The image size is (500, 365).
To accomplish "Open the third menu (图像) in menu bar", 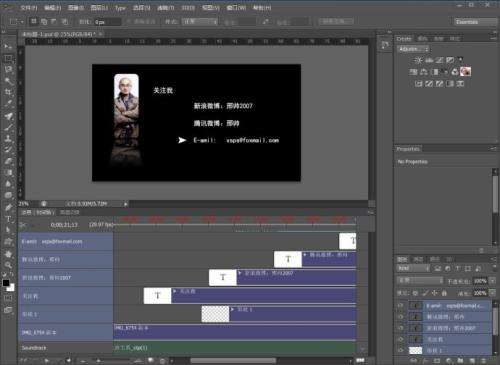I will coord(76,7).
